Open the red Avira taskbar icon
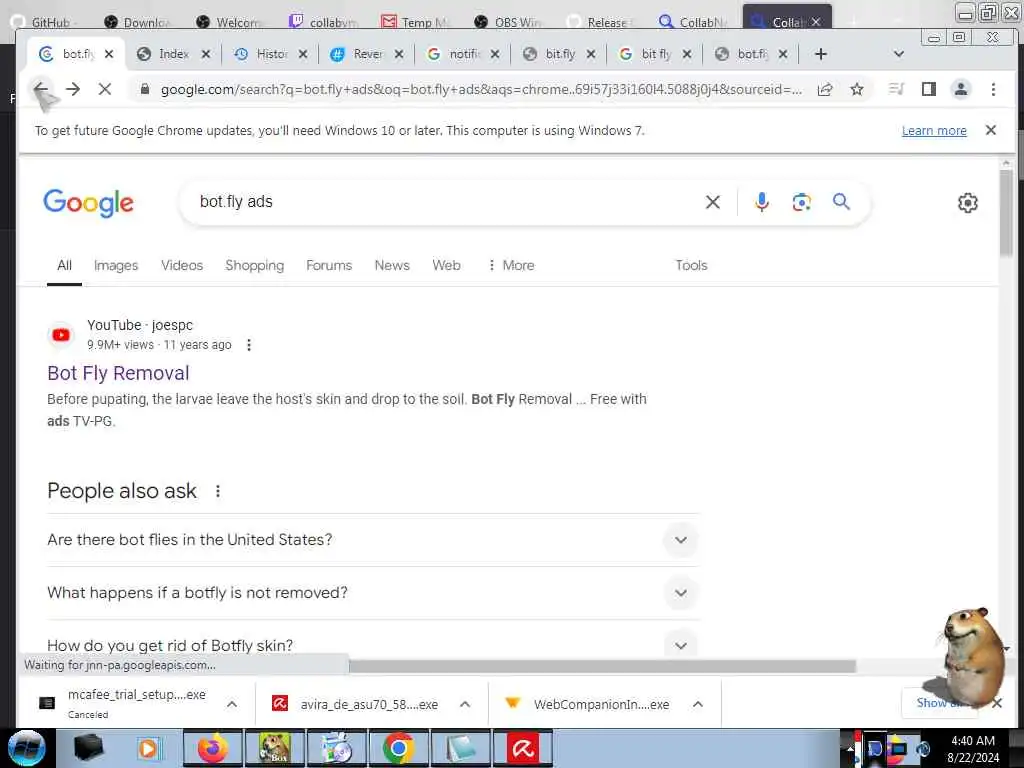Screen dimensions: 1024x768 click(x=523, y=748)
